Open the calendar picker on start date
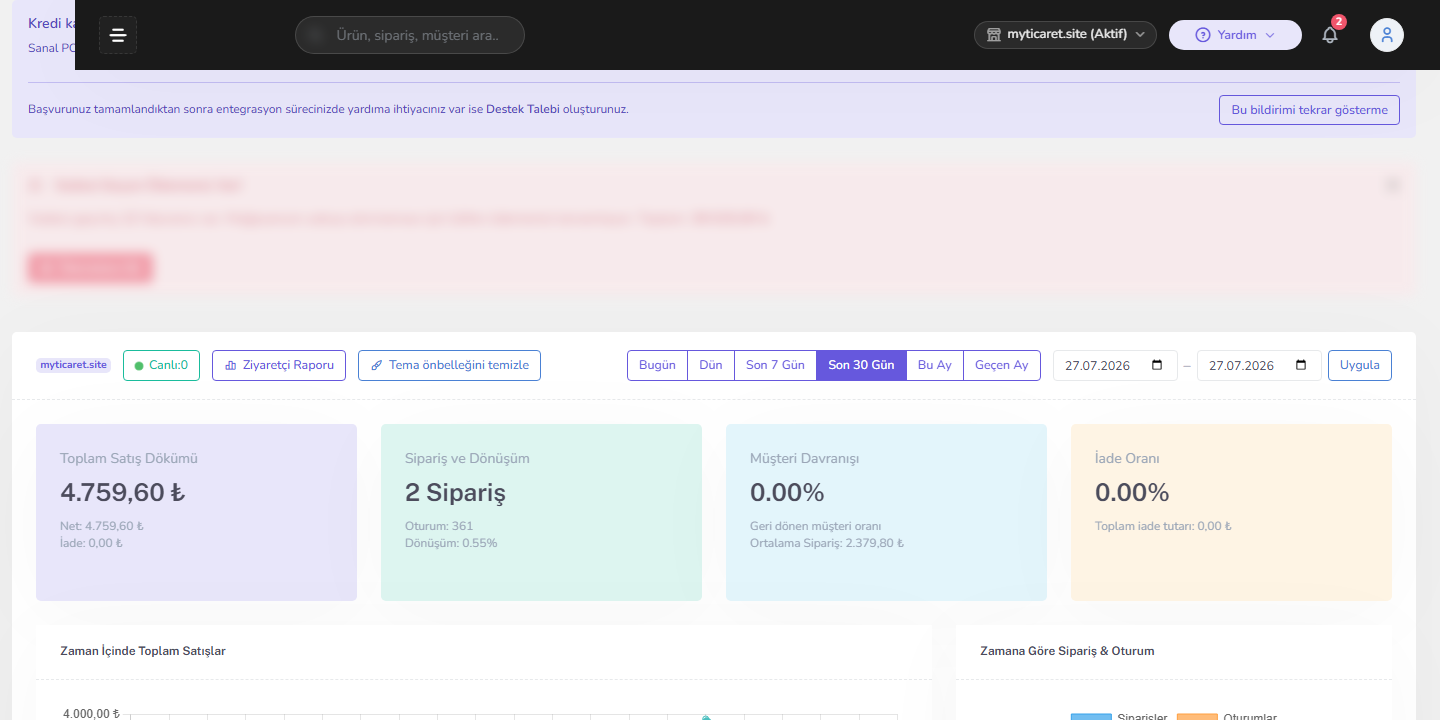This screenshot has width=1440, height=720. (1158, 365)
